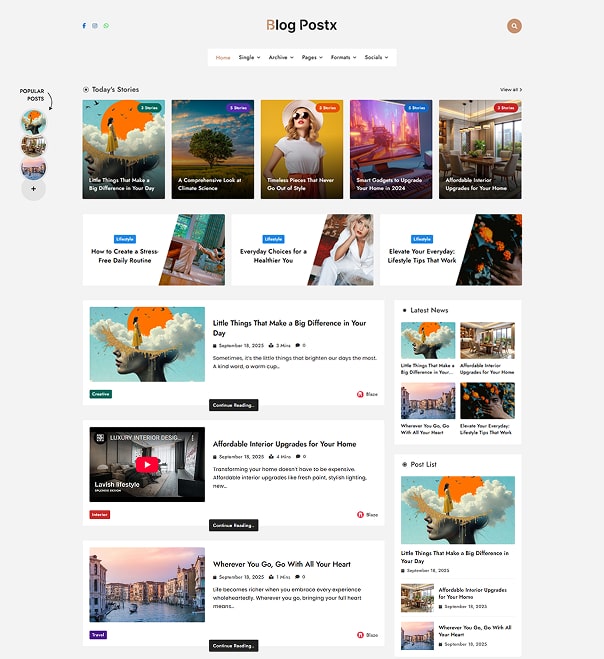Screen dimensions: 604x659
Task: Open the Pages dropdown menu
Action: tap(312, 58)
